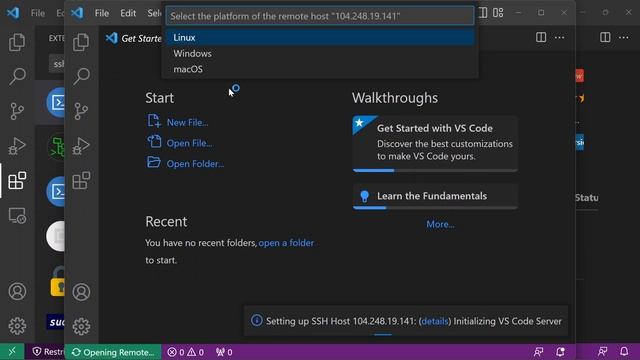Click Get Started with VS Code progress bar
Screen dimensions: 640x360
click(435, 170)
